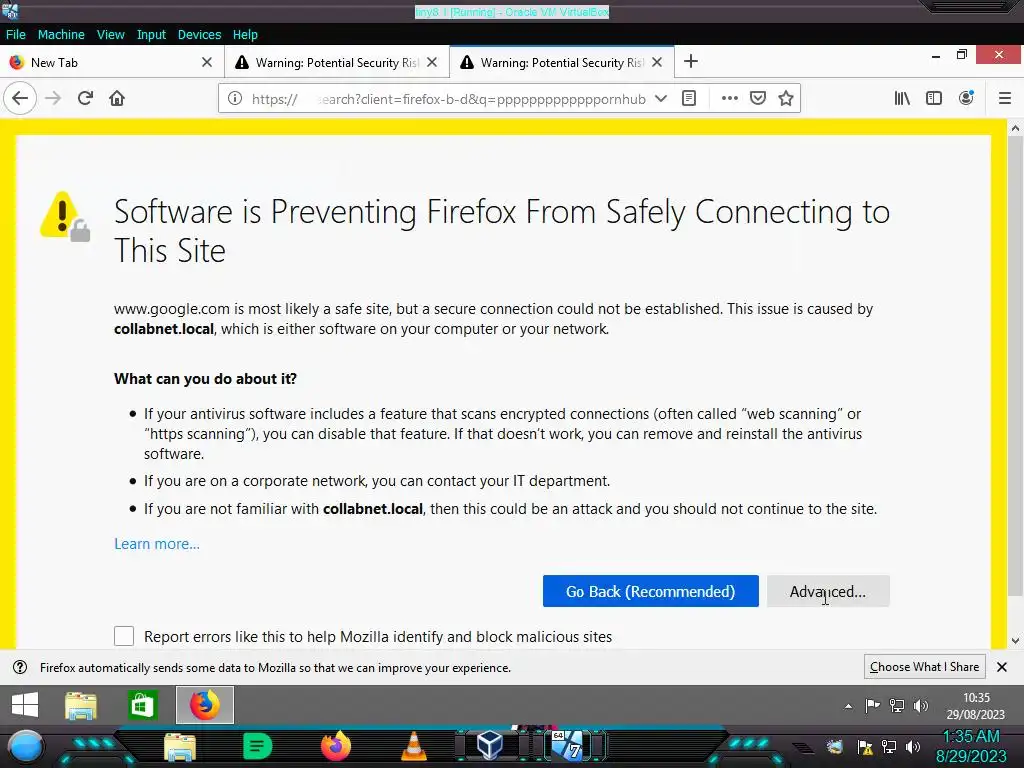Click the host volume tray icon
Screen dimensions: 1024x768
pyautogui.click(x=913, y=747)
